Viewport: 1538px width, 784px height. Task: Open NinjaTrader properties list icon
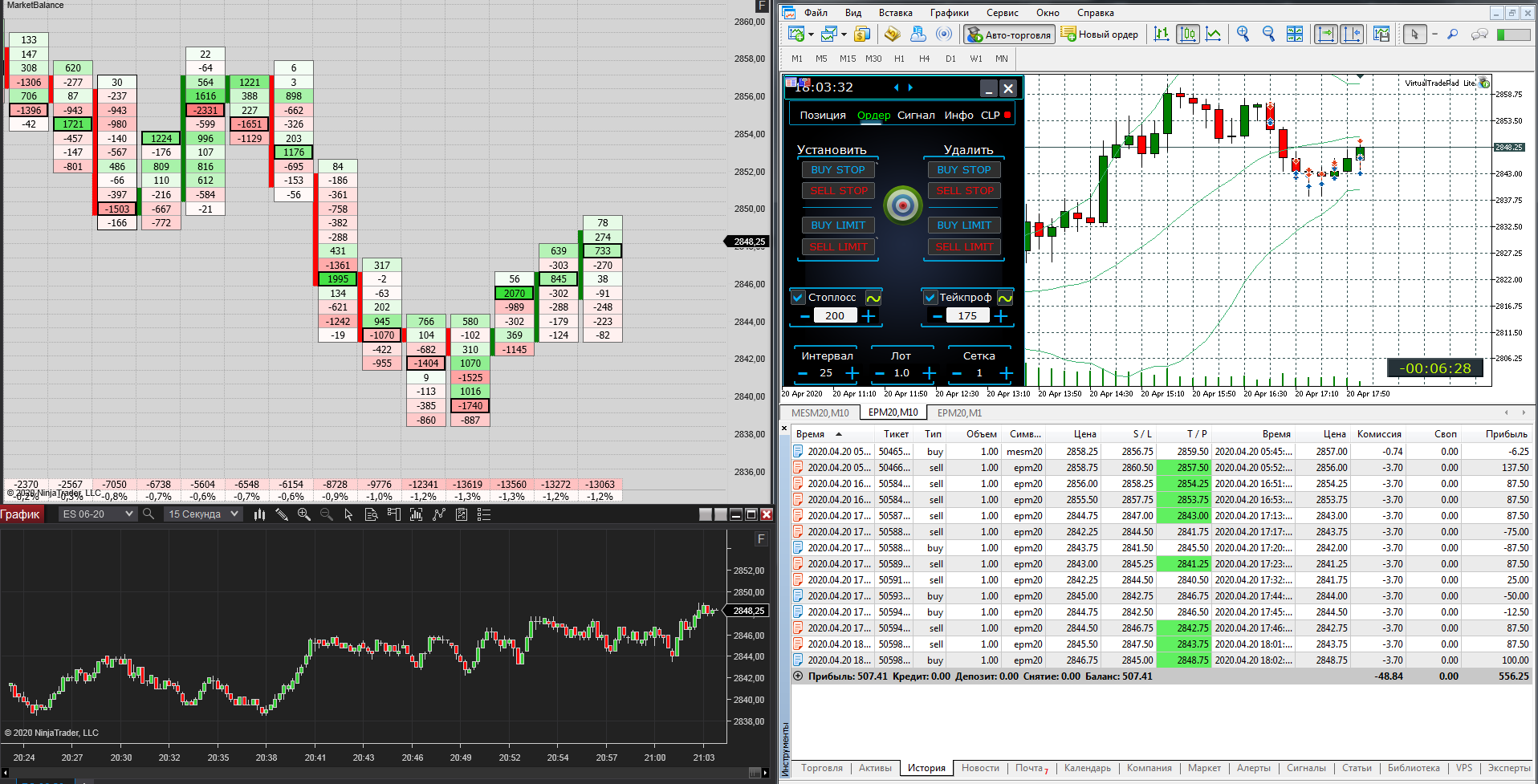coord(483,514)
